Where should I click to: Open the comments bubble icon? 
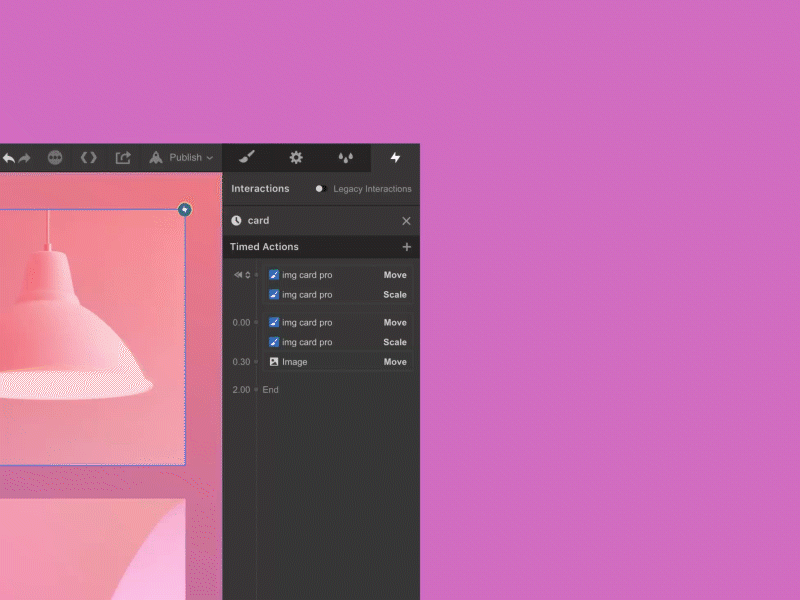[55, 157]
